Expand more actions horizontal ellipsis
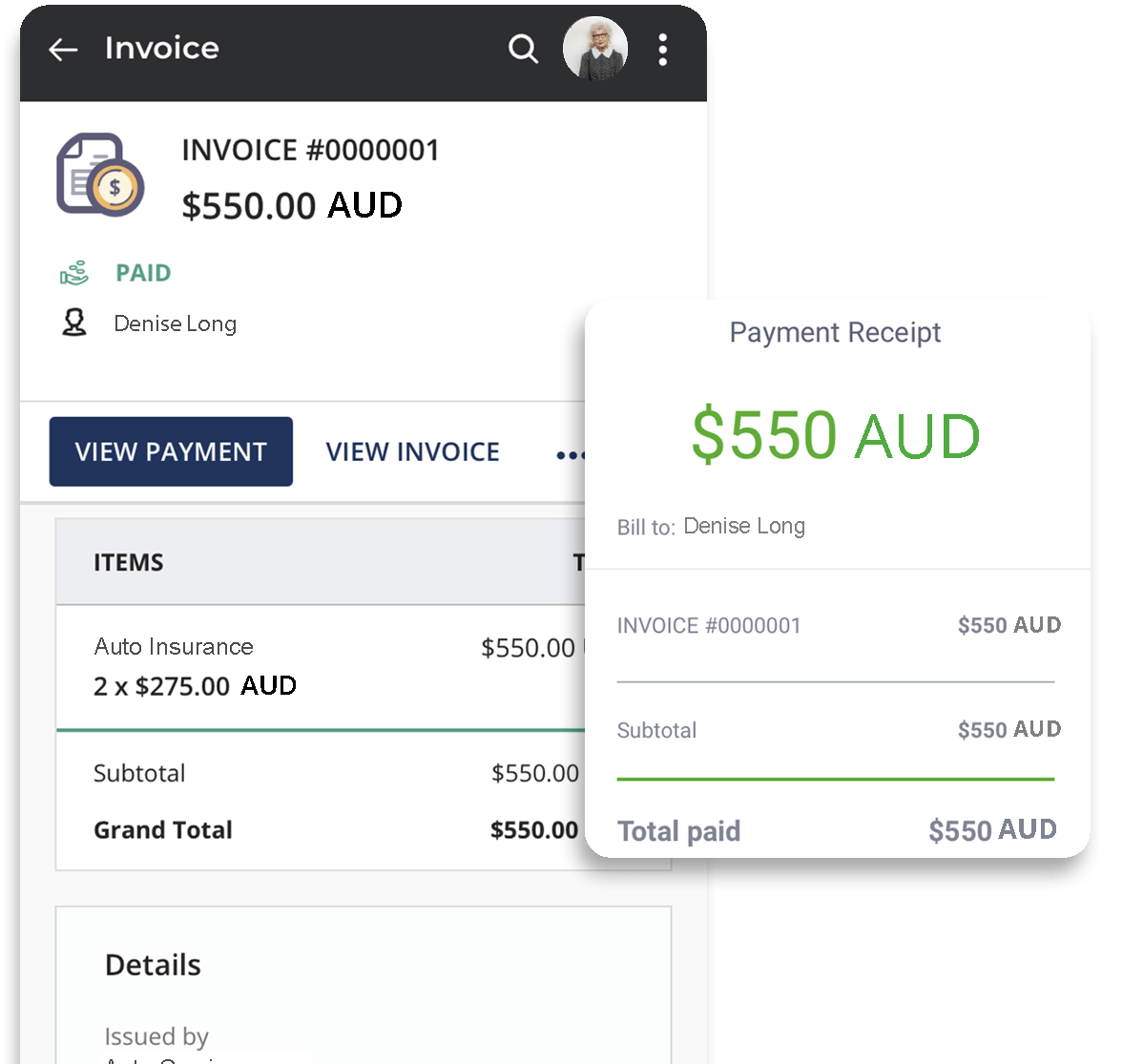The width and height of the screenshot is (1123, 1064). tap(570, 455)
